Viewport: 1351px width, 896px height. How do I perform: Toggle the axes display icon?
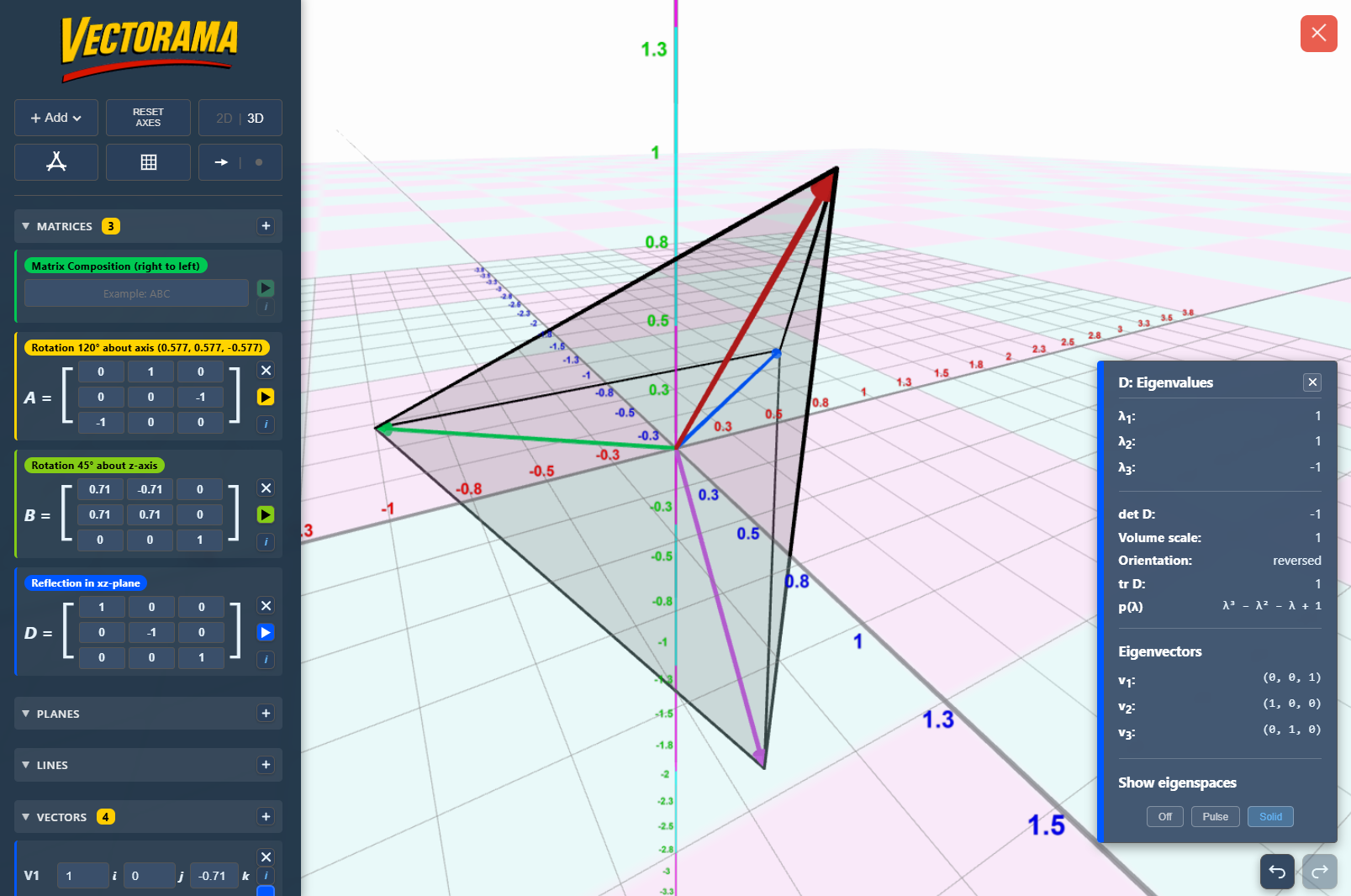pos(56,162)
